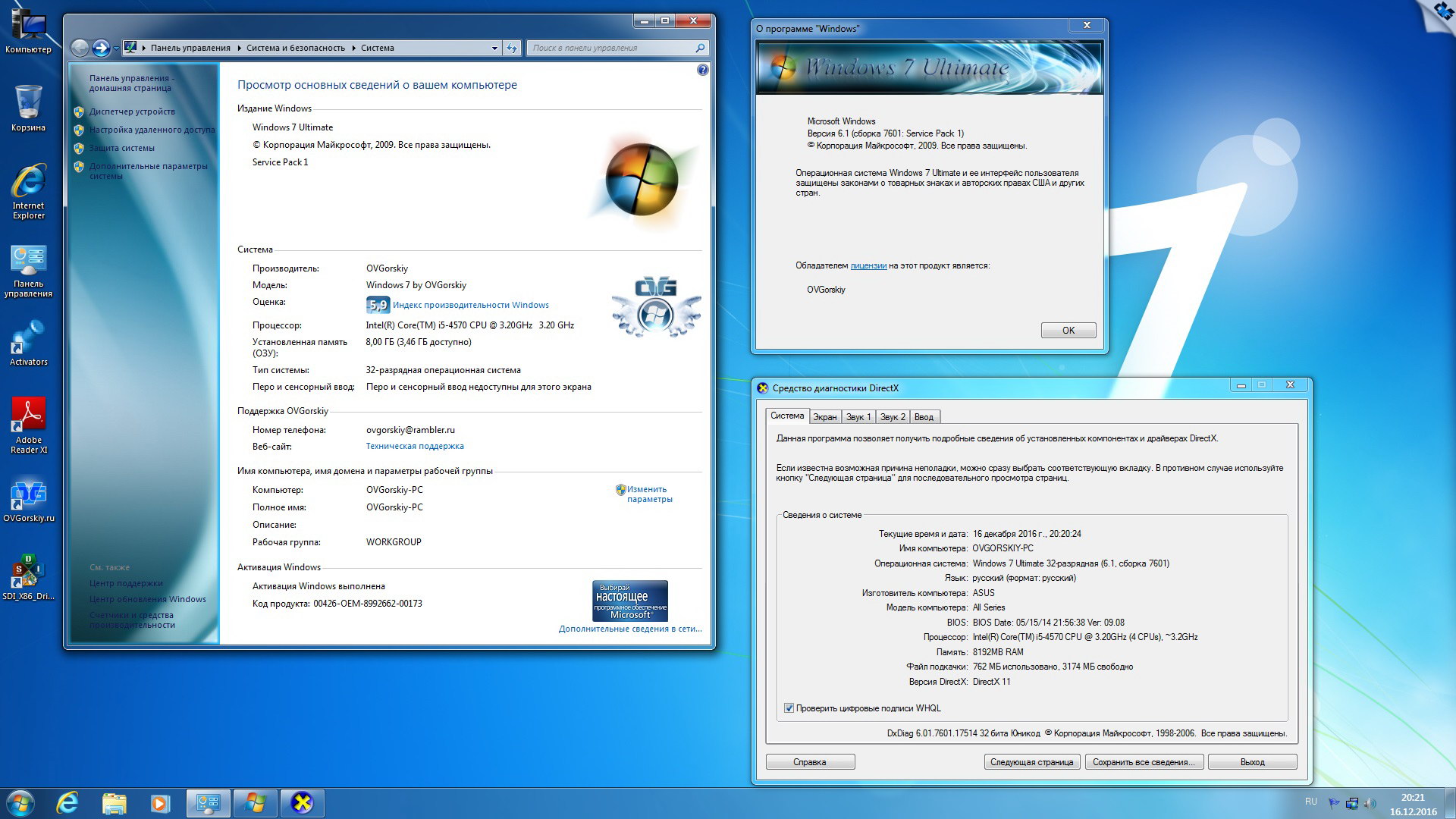Click Сохранить все сведения button
Screen dimensions: 1456x819
(x=1144, y=762)
